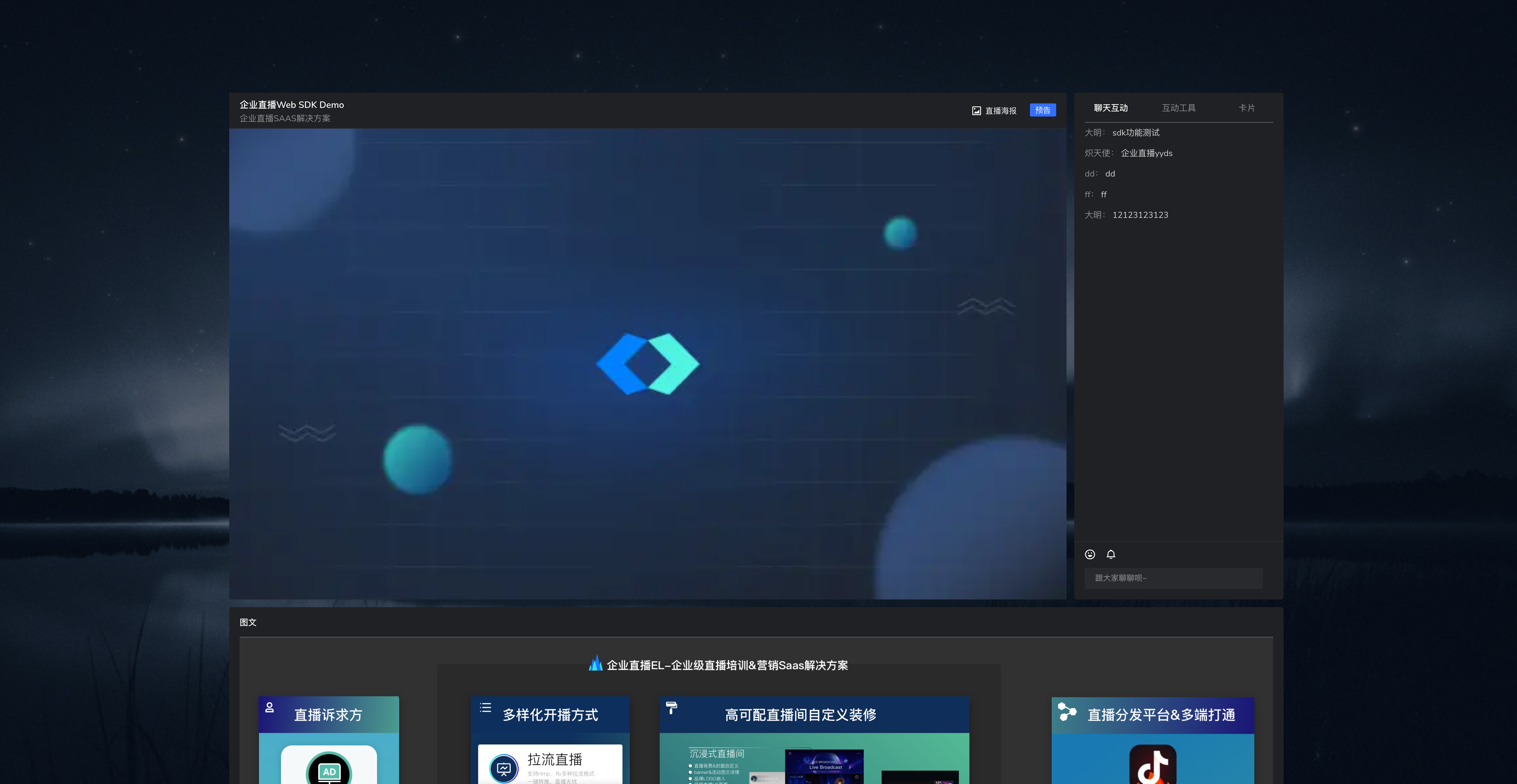Click the 直播分发平台&多端打通 heading
The image size is (1517, 784).
click(x=1161, y=714)
